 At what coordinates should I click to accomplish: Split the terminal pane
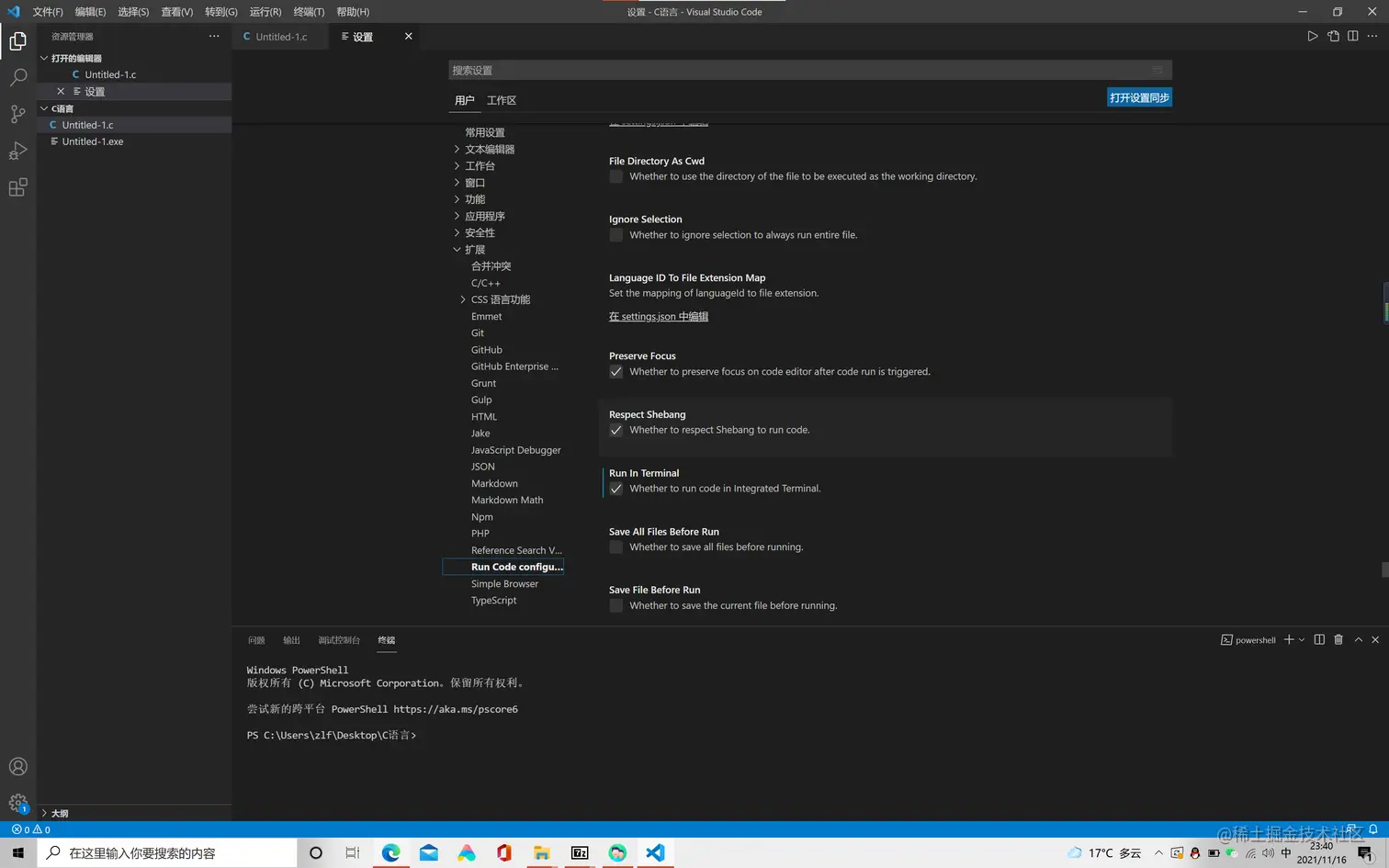pos(1319,640)
